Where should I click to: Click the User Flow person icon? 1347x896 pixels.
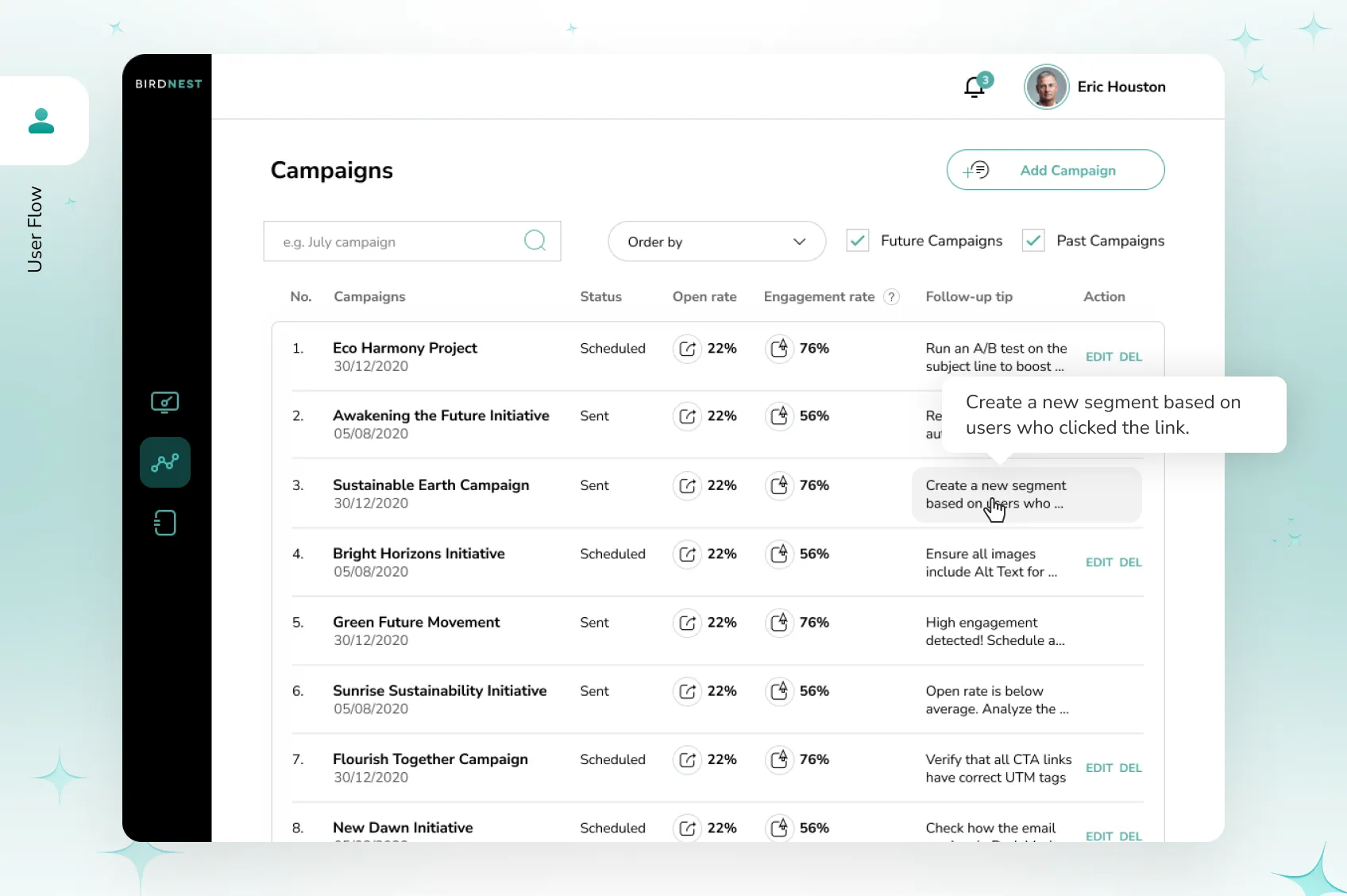41,121
